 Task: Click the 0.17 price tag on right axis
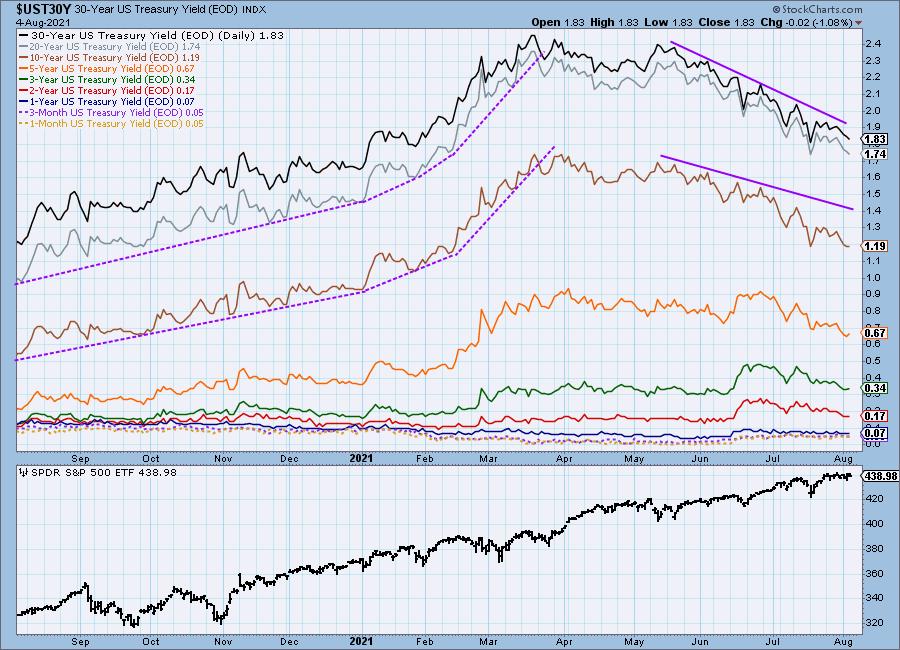point(874,416)
